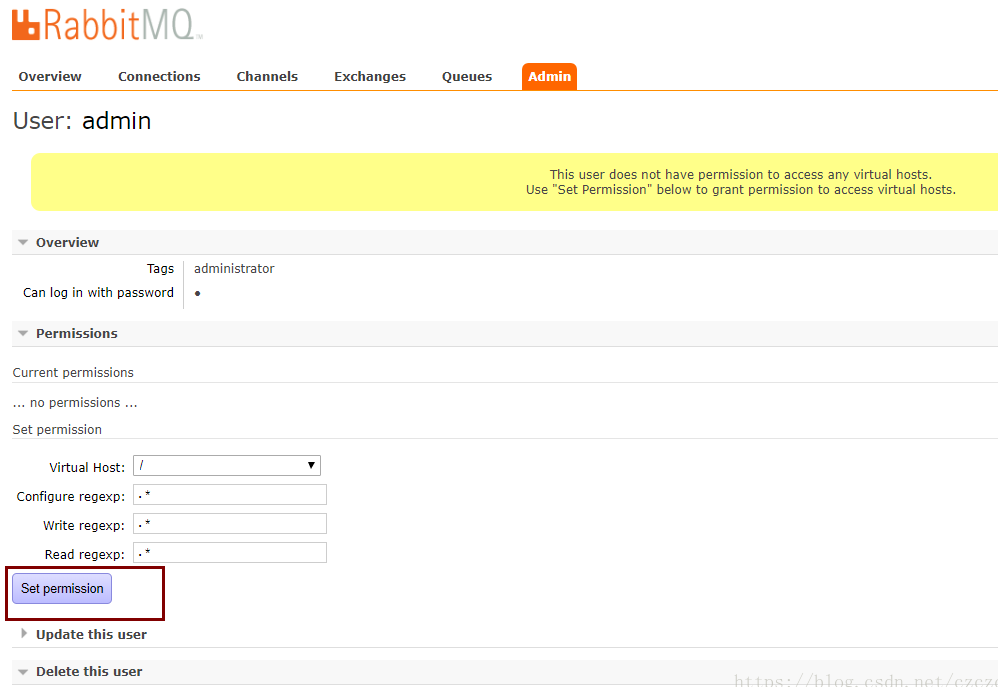This screenshot has height=687, width=998.
Task: Click the 'Write regexp:' label
Action: tap(84, 526)
